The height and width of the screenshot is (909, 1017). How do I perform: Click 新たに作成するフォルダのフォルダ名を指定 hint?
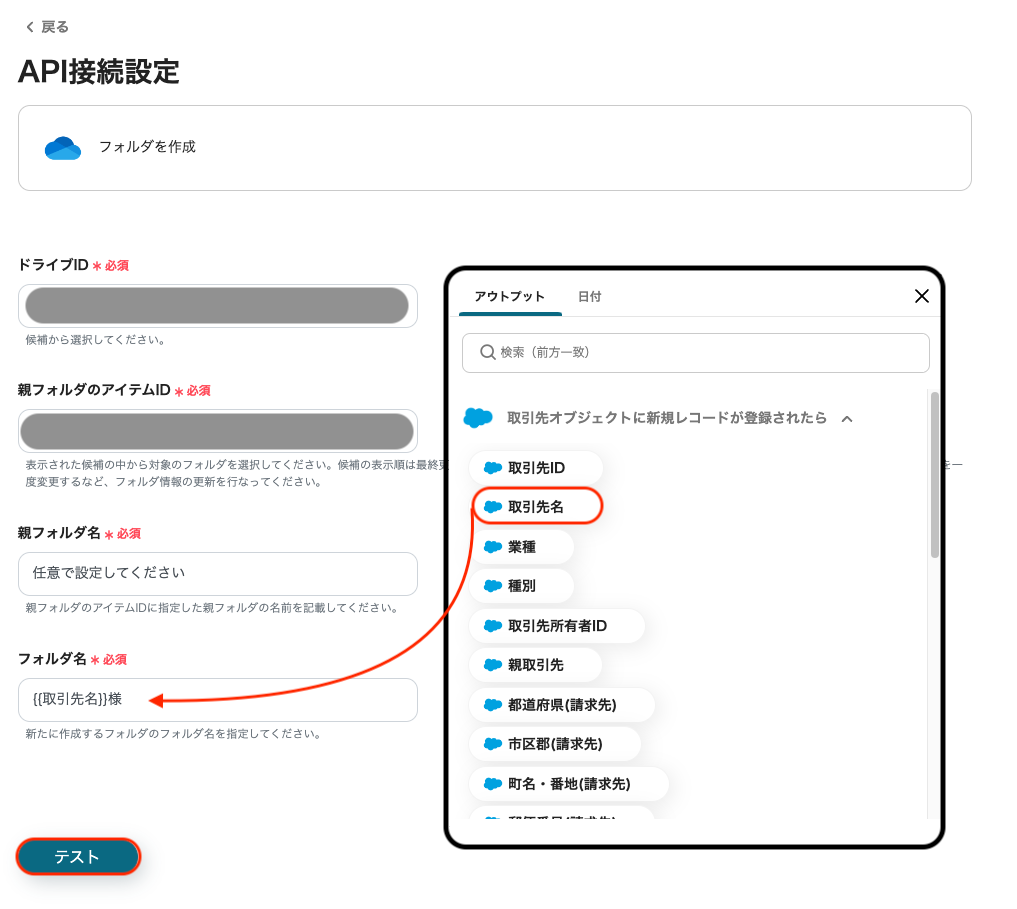coord(173,734)
